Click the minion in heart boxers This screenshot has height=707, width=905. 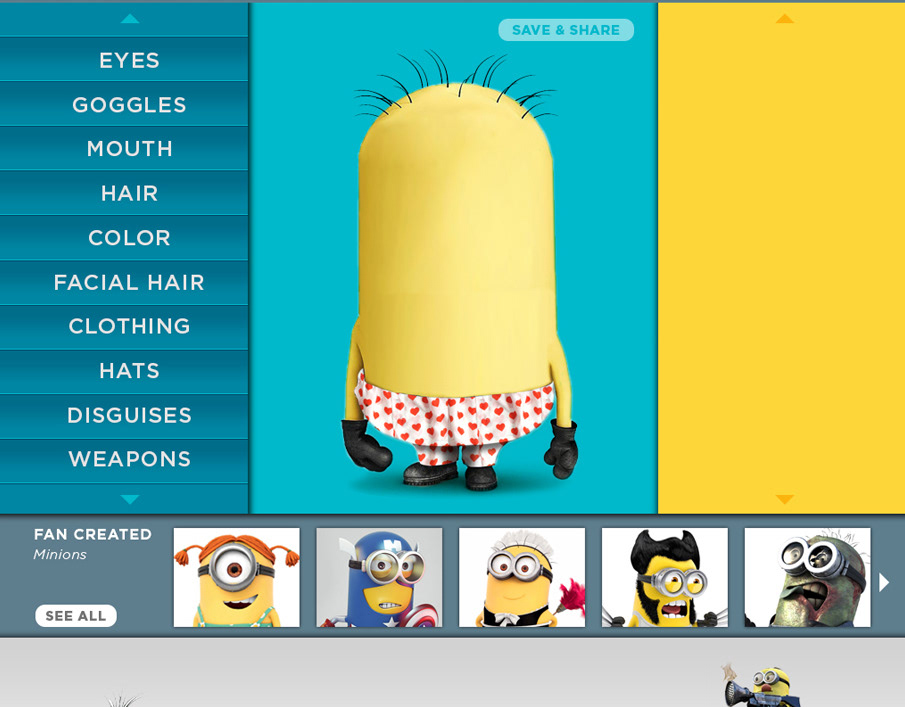[456, 271]
